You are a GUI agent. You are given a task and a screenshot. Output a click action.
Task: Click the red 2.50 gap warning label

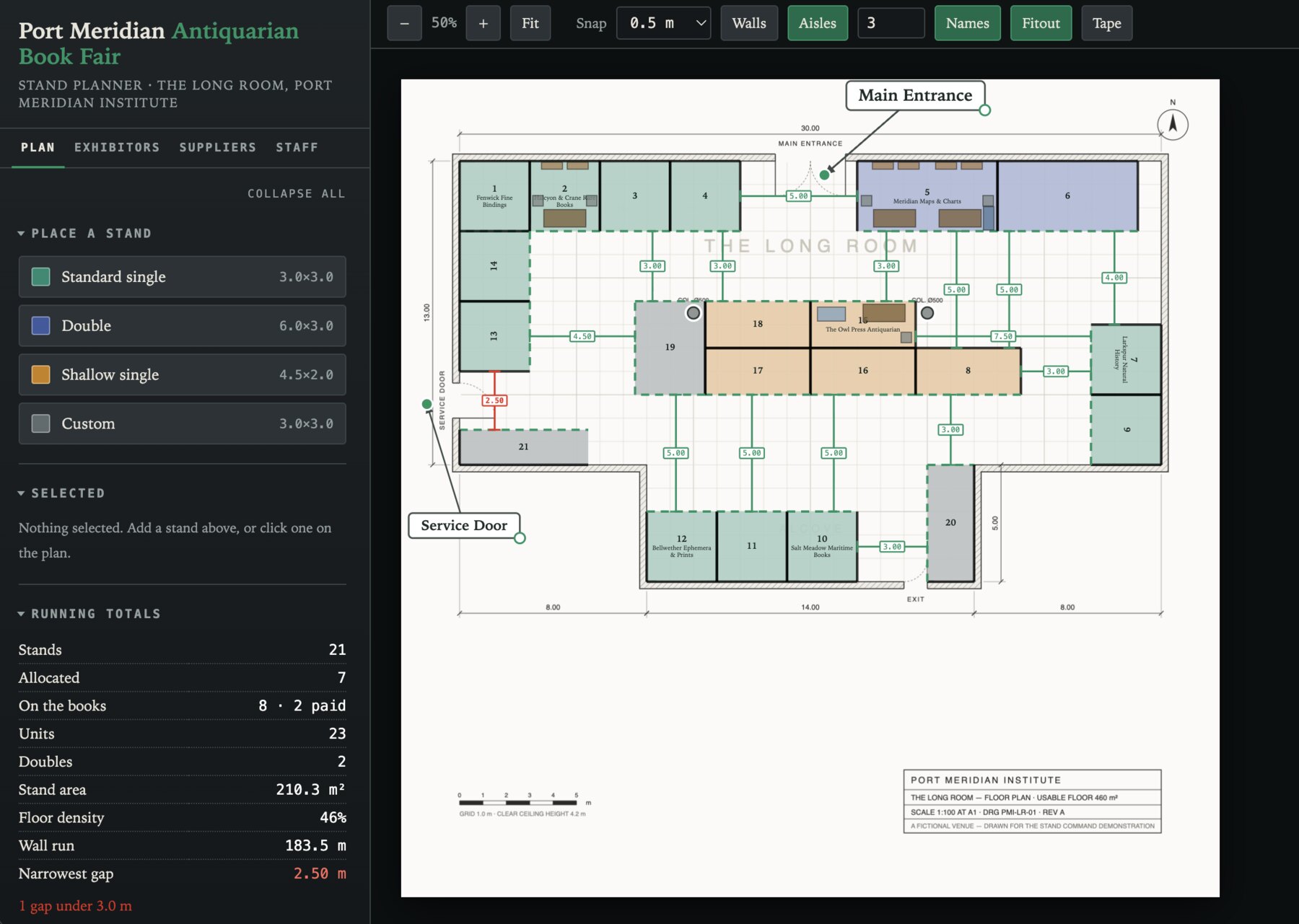click(494, 400)
